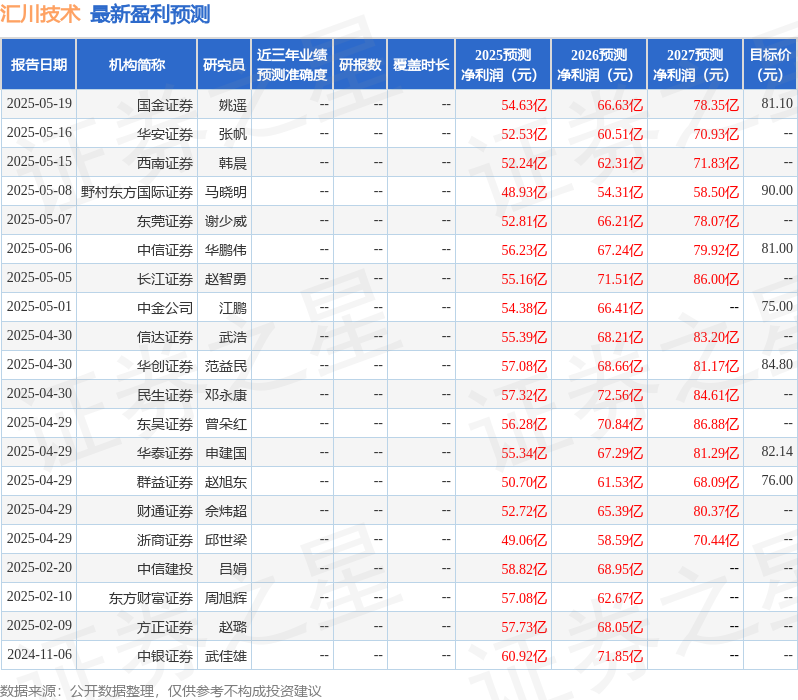Viewport: 798px width, 700px height.
Task: Click target price 76.00
Action: point(777,481)
